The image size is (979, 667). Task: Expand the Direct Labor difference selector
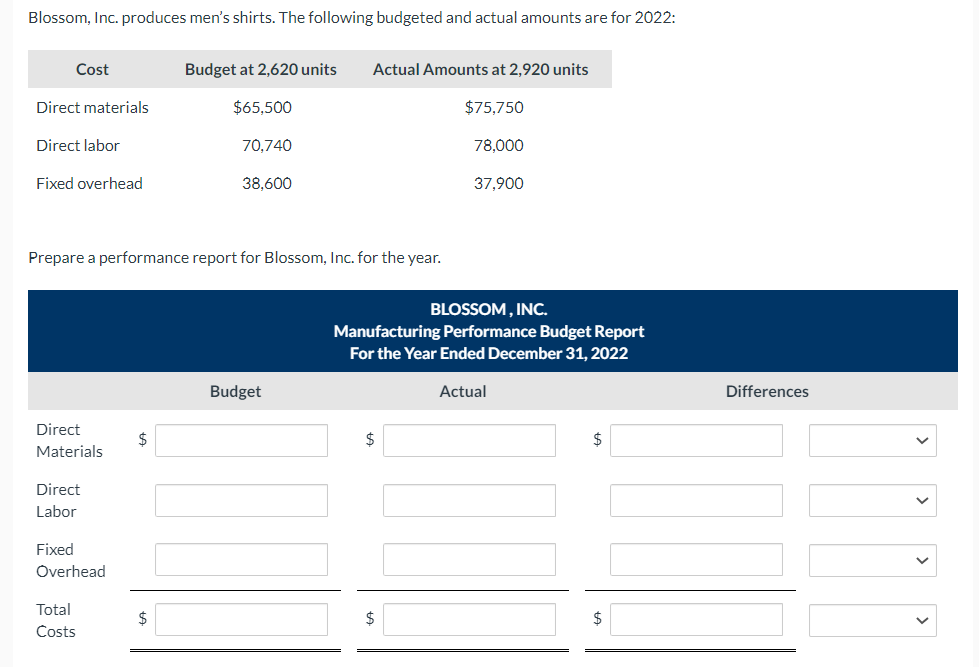pyautogui.click(x=871, y=500)
